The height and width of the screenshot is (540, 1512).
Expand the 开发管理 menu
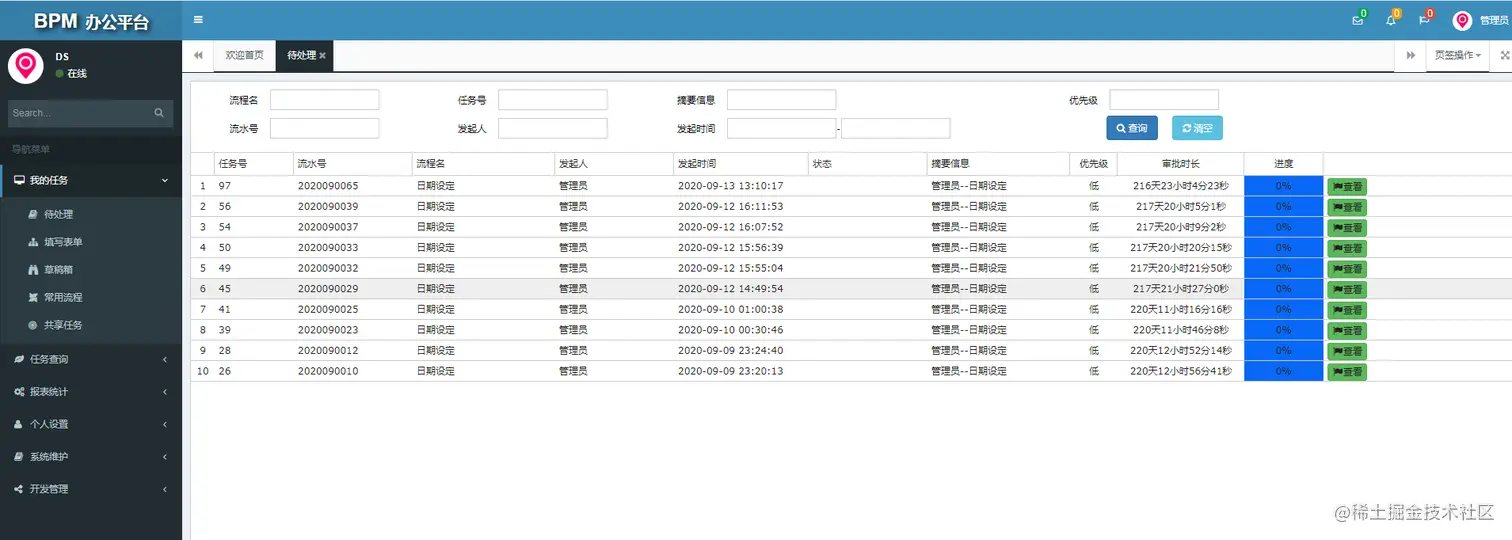[x=91, y=489]
